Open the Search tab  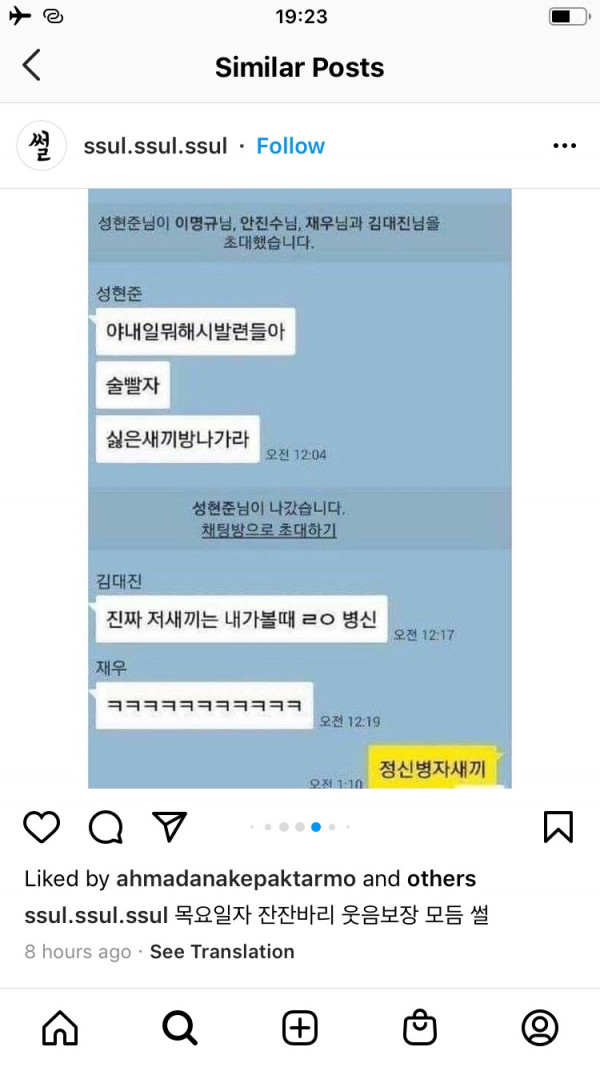(x=180, y=1028)
